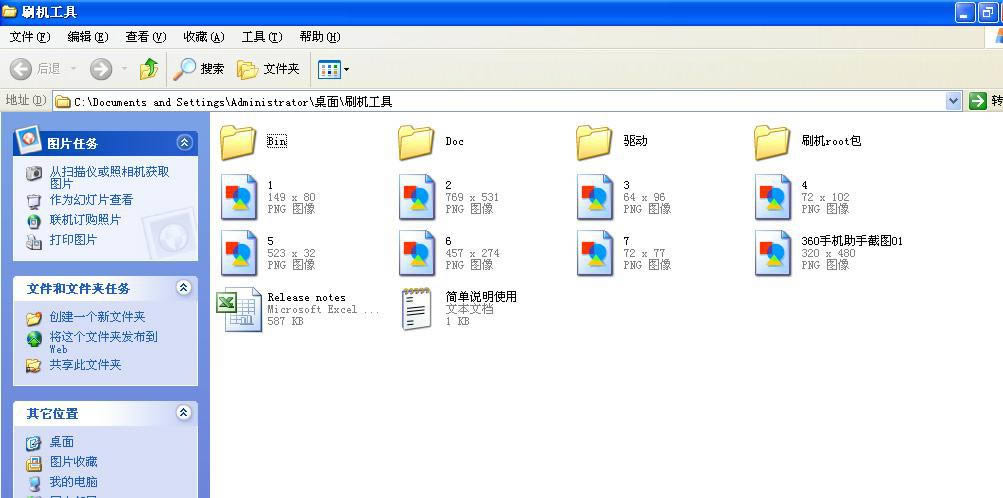This screenshot has width=1003, height=498.
Task: Toggle the Folders (文件夹) pane button
Action: (x=268, y=69)
